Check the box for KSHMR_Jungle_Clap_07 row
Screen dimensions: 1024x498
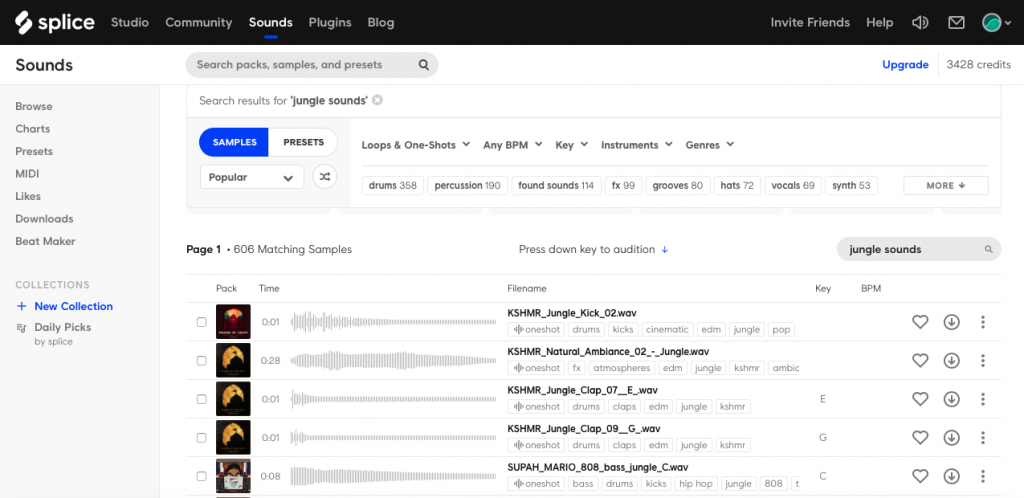[202, 399]
